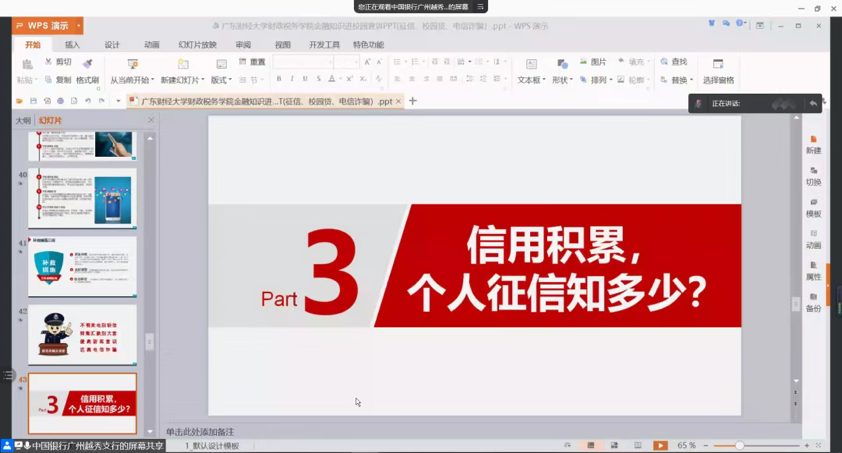Open the Shapes (形状) dropdown

tap(562, 80)
